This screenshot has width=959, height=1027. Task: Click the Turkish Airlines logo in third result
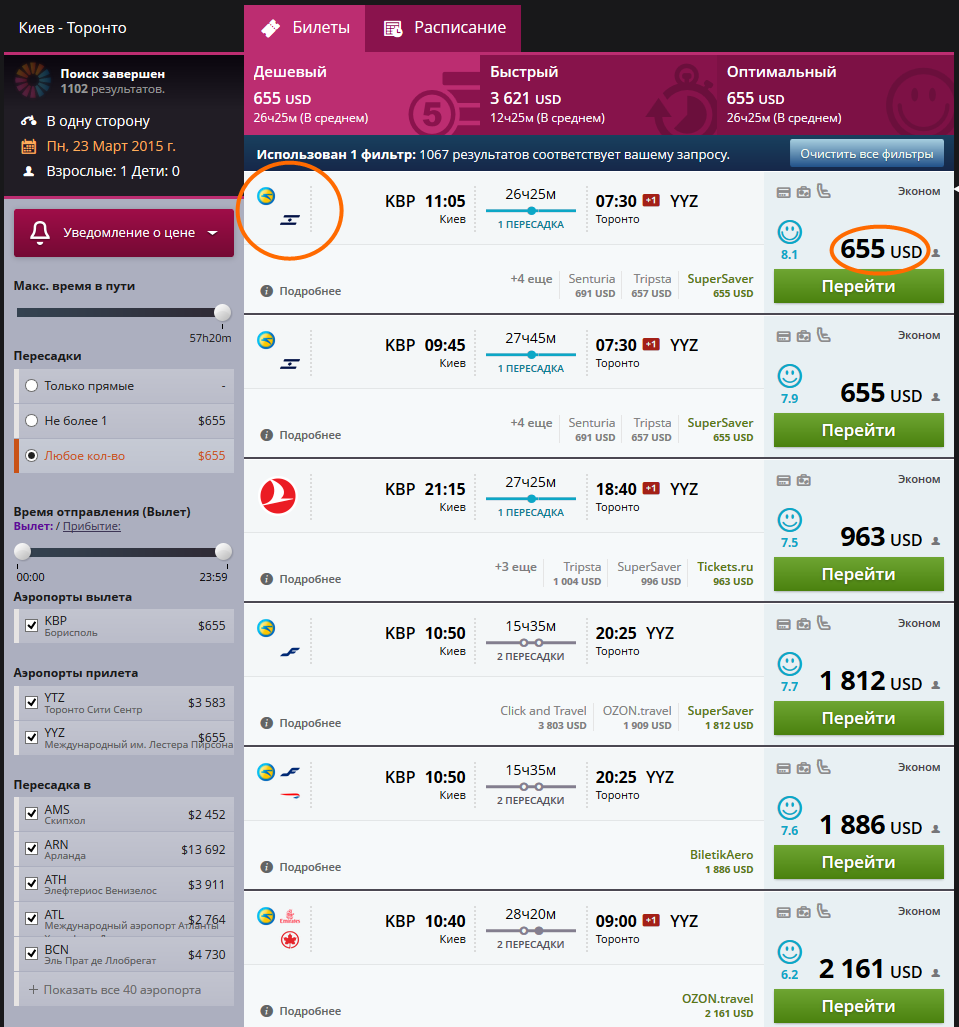277,496
